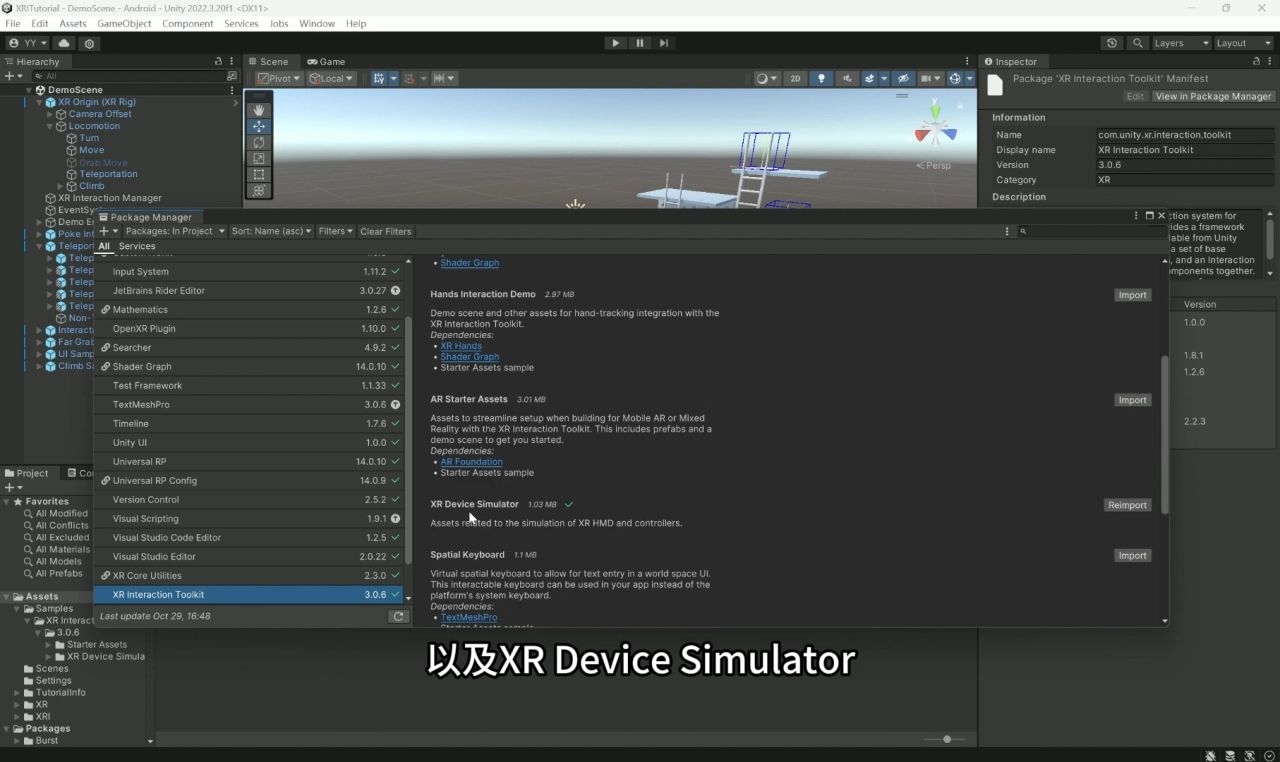This screenshot has width=1280, height=762.
Task: Open the draw mode shading dropdown
Action: click(x=767, y=78)
